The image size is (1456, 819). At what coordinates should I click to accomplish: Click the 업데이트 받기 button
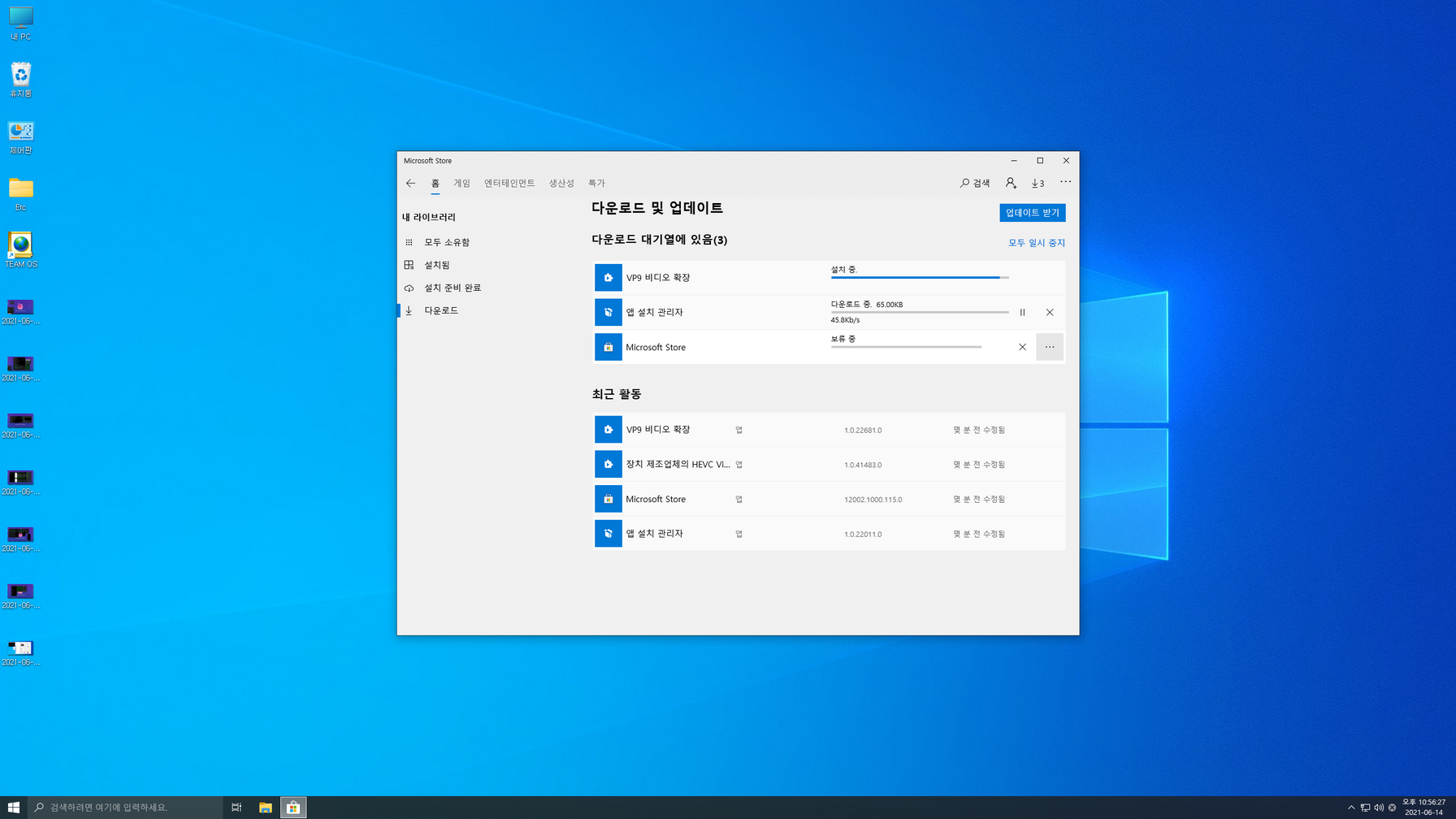pos(1032,213)
